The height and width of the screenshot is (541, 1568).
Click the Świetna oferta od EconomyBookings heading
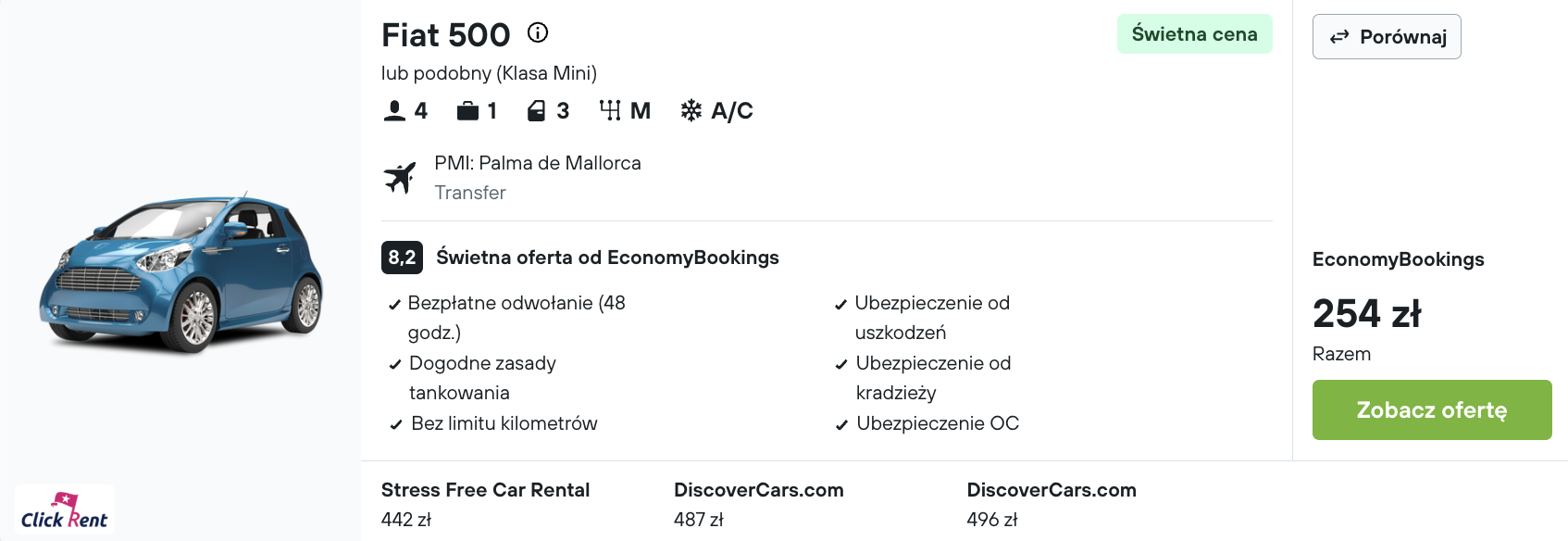[607, 258]
